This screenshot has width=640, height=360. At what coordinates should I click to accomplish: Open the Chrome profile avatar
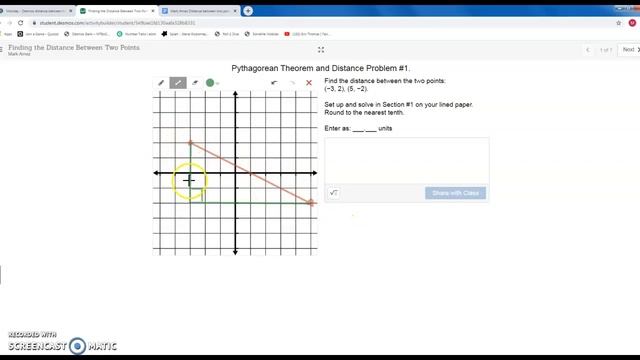(x=632, y=23)
